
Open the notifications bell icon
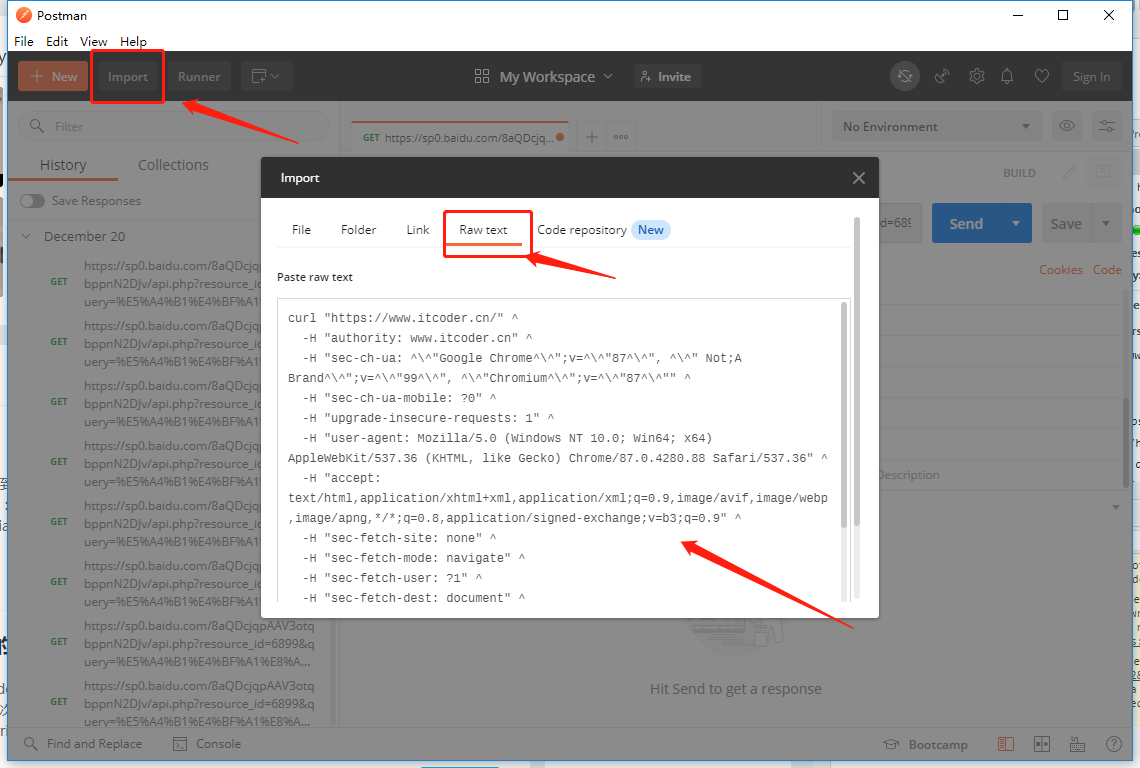coord(1007,77)
